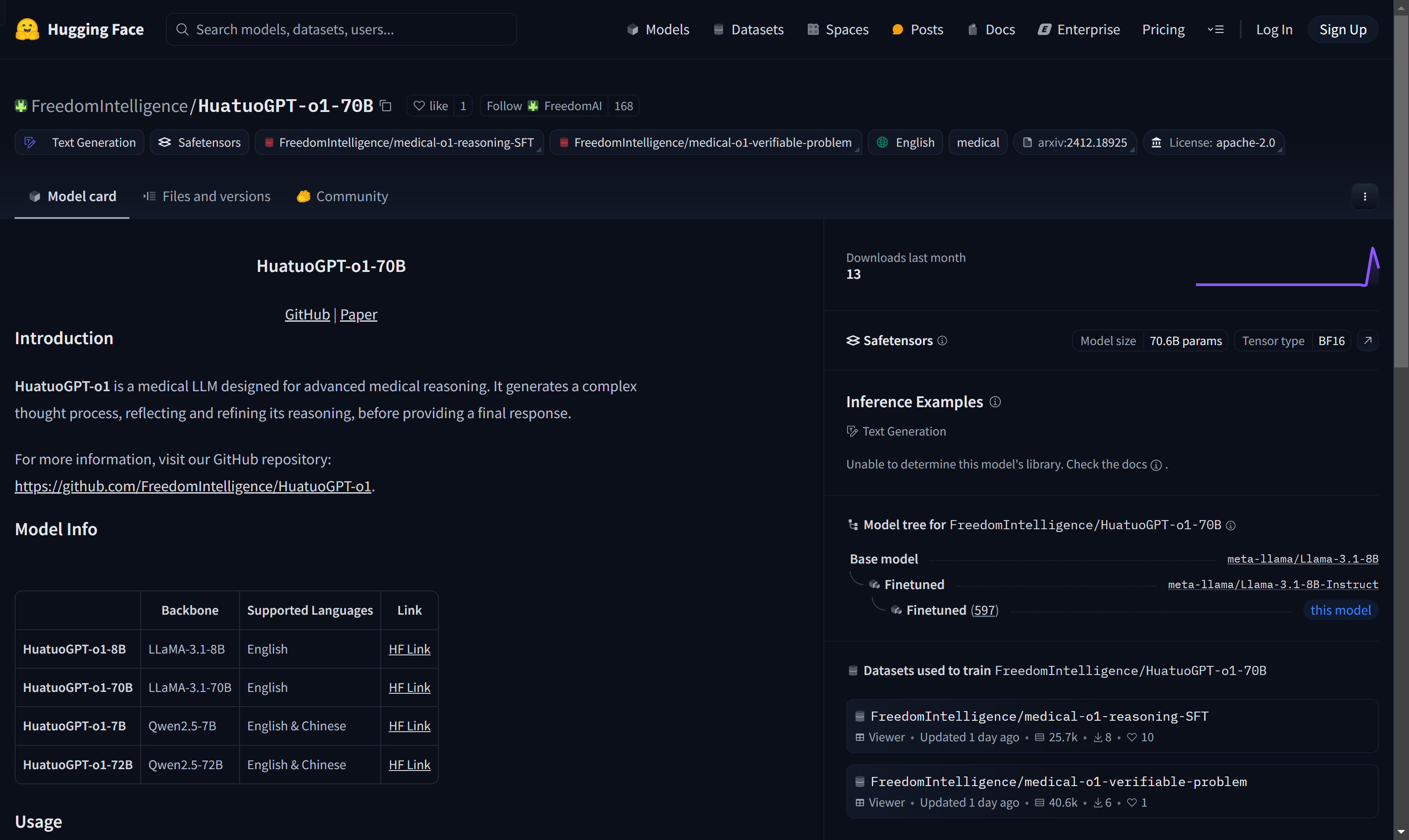Open the 597 finetuned models link
Image resolution: width=1409 pixels, height=840 pixels.
pyautogui.click(x=984, y=610)
